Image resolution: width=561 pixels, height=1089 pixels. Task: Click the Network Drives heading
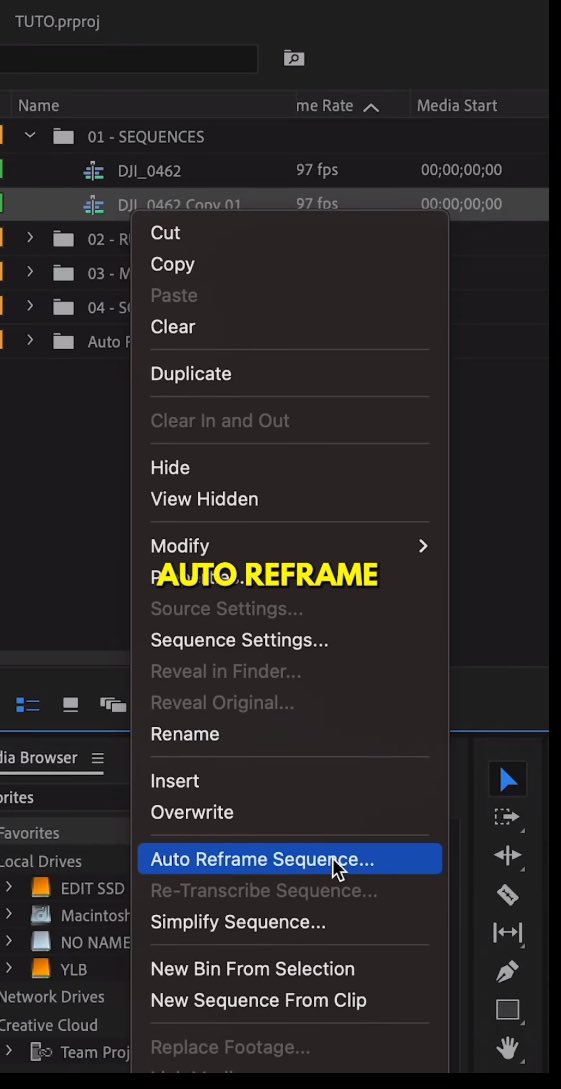pyautogui.click(x=51, y=996)
